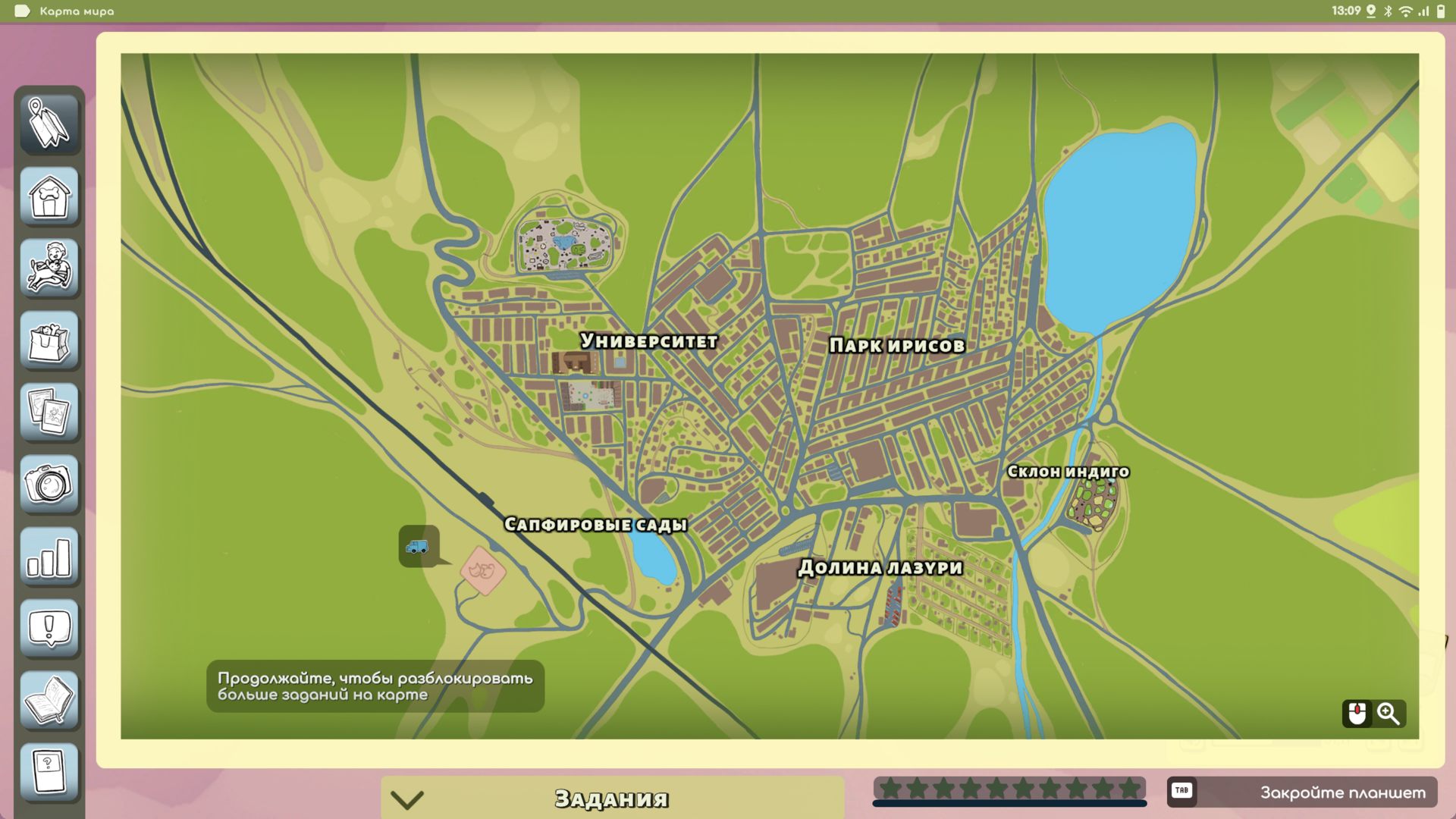Open the exclamation speech bubble icon
This screenshot has height=819, width=1456.
click(49, 628)
